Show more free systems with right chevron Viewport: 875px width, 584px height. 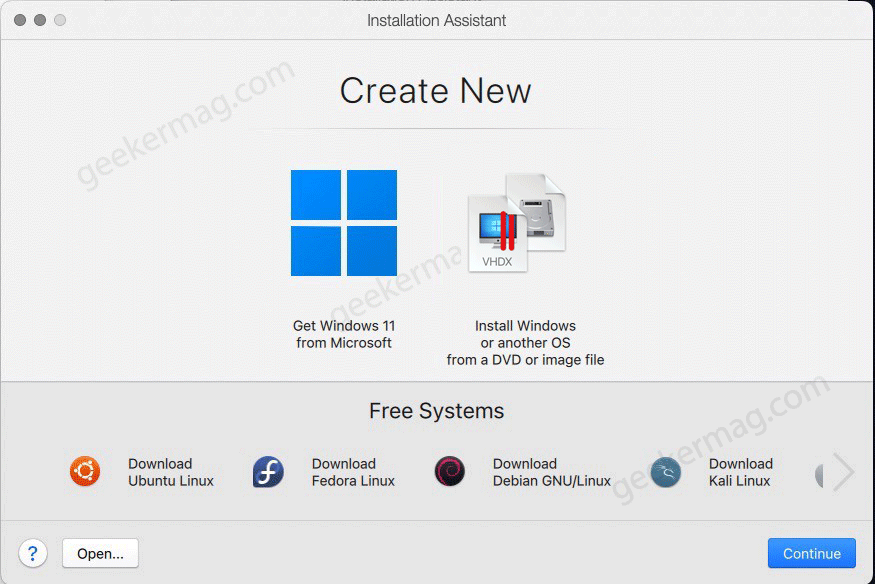pos(843,472)
